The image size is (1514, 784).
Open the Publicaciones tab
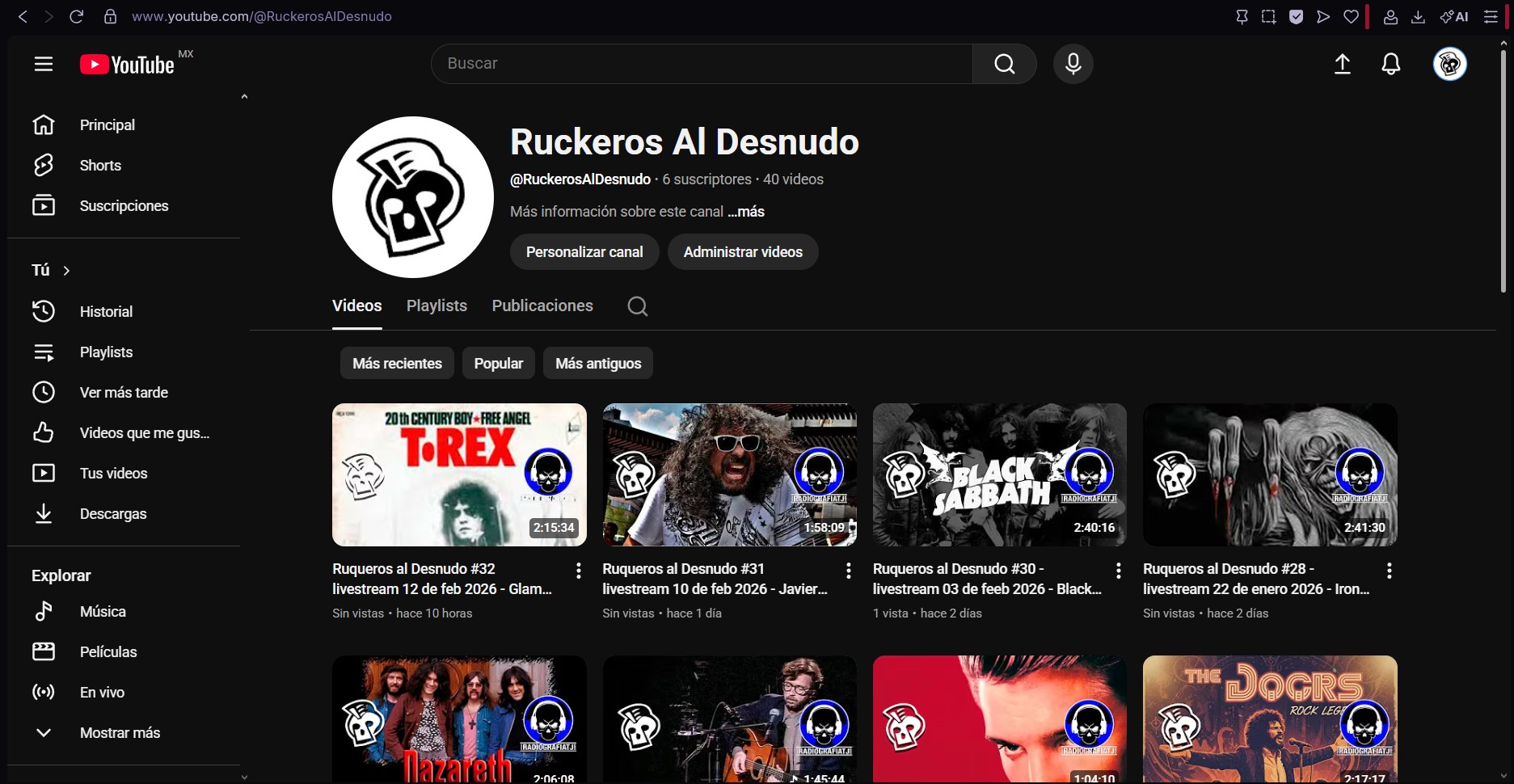tap(542, 306)
